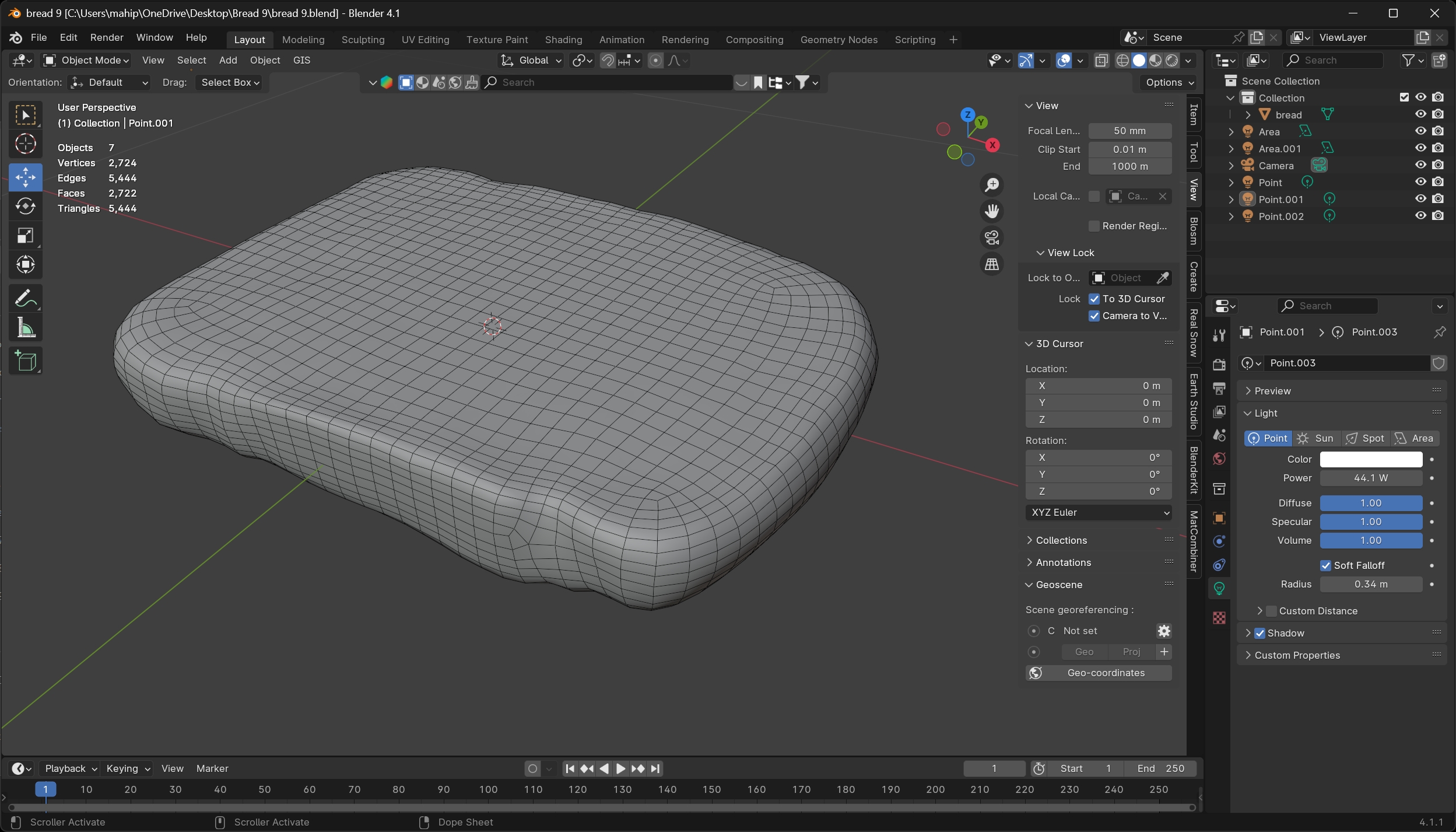Expand the Collections panel in the sidebar
Screen dimensions: 1456x832
[x=1061, y=540]
